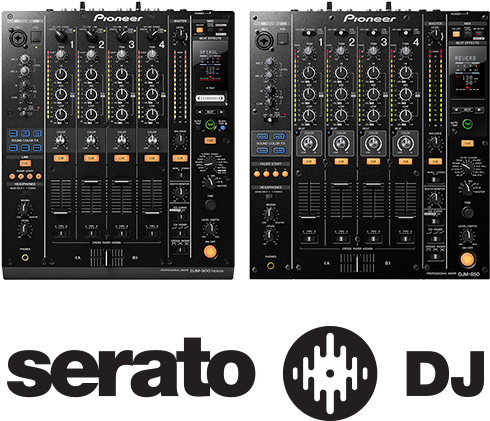Toggle the first blue Sound Color FX button on DJM-900nexus
This screenshot has height=421, width=490.
(x=13, y=134)
